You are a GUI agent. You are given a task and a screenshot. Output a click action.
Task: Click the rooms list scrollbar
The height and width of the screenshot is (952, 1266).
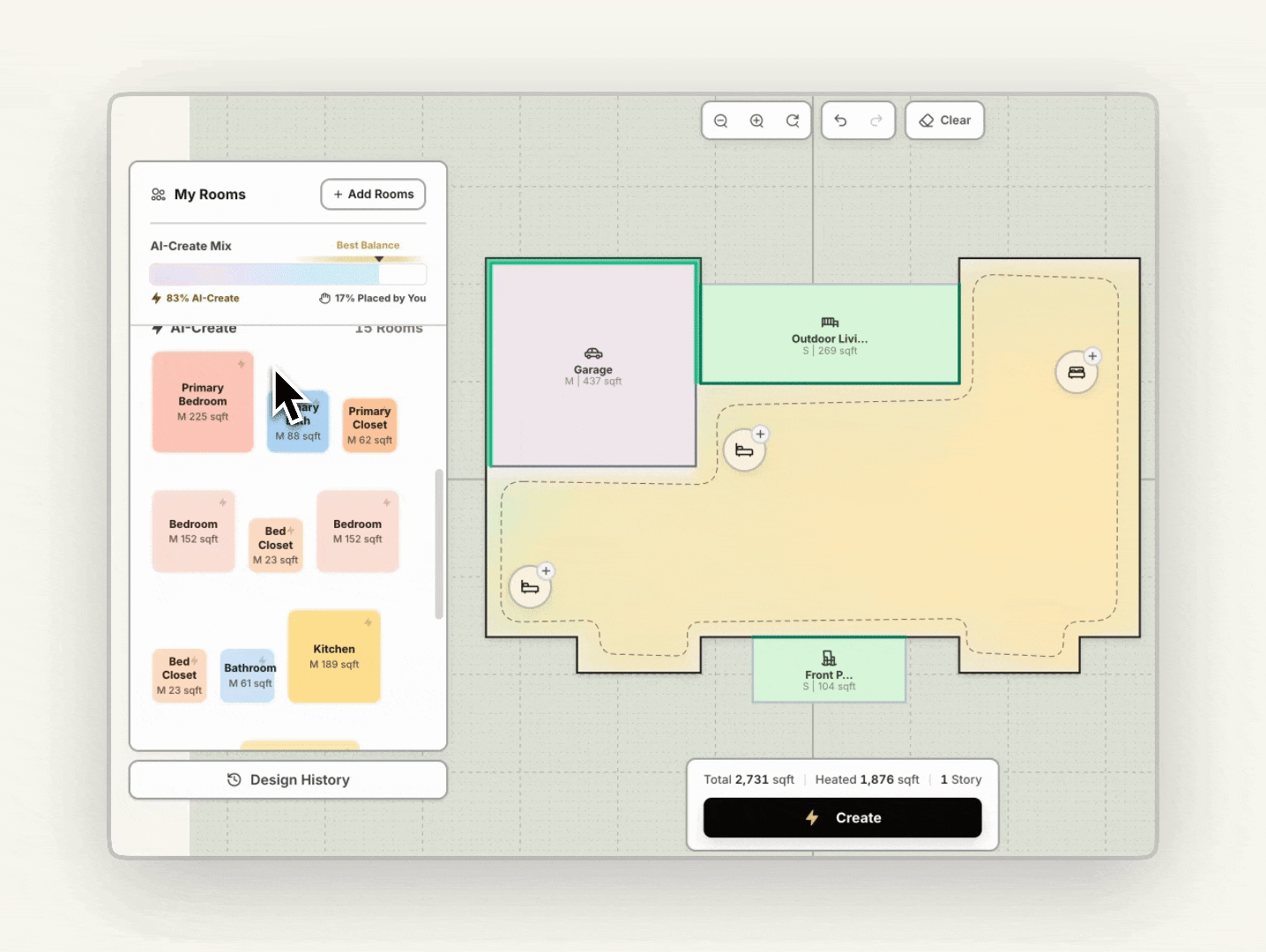[x=439, y=544]
